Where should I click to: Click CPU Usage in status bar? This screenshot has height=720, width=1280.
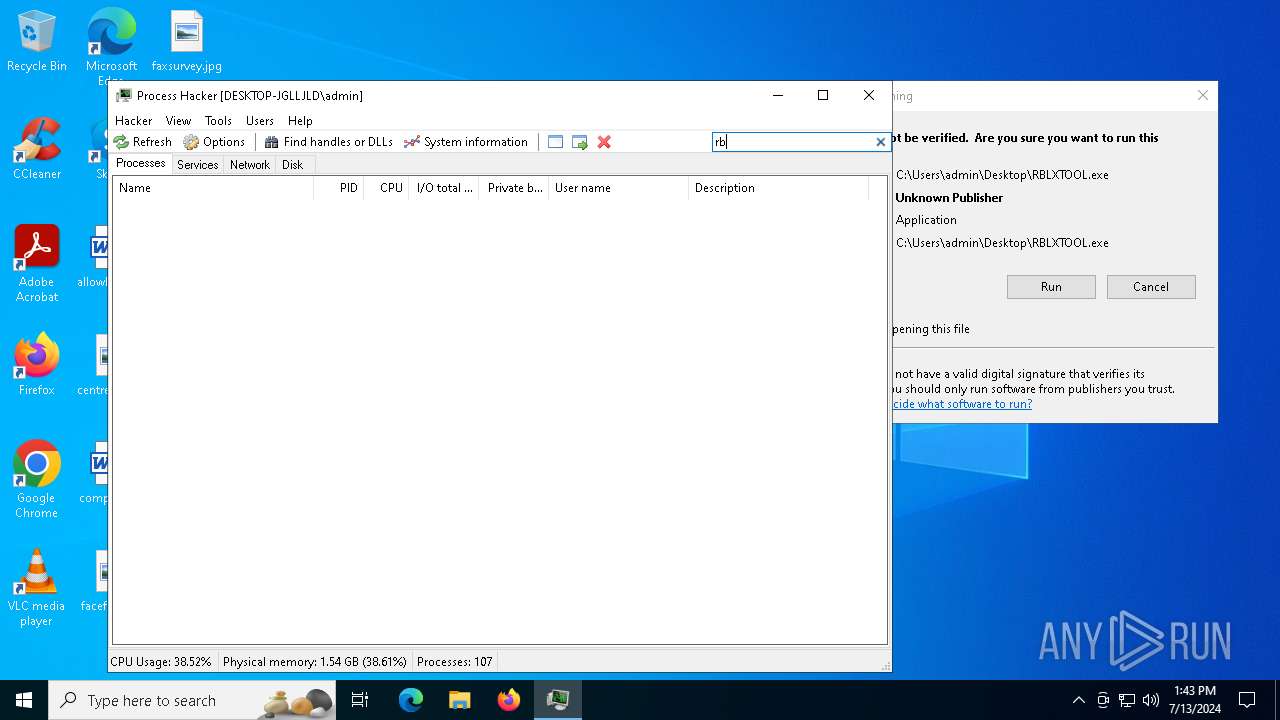click(x=161, y=662)
